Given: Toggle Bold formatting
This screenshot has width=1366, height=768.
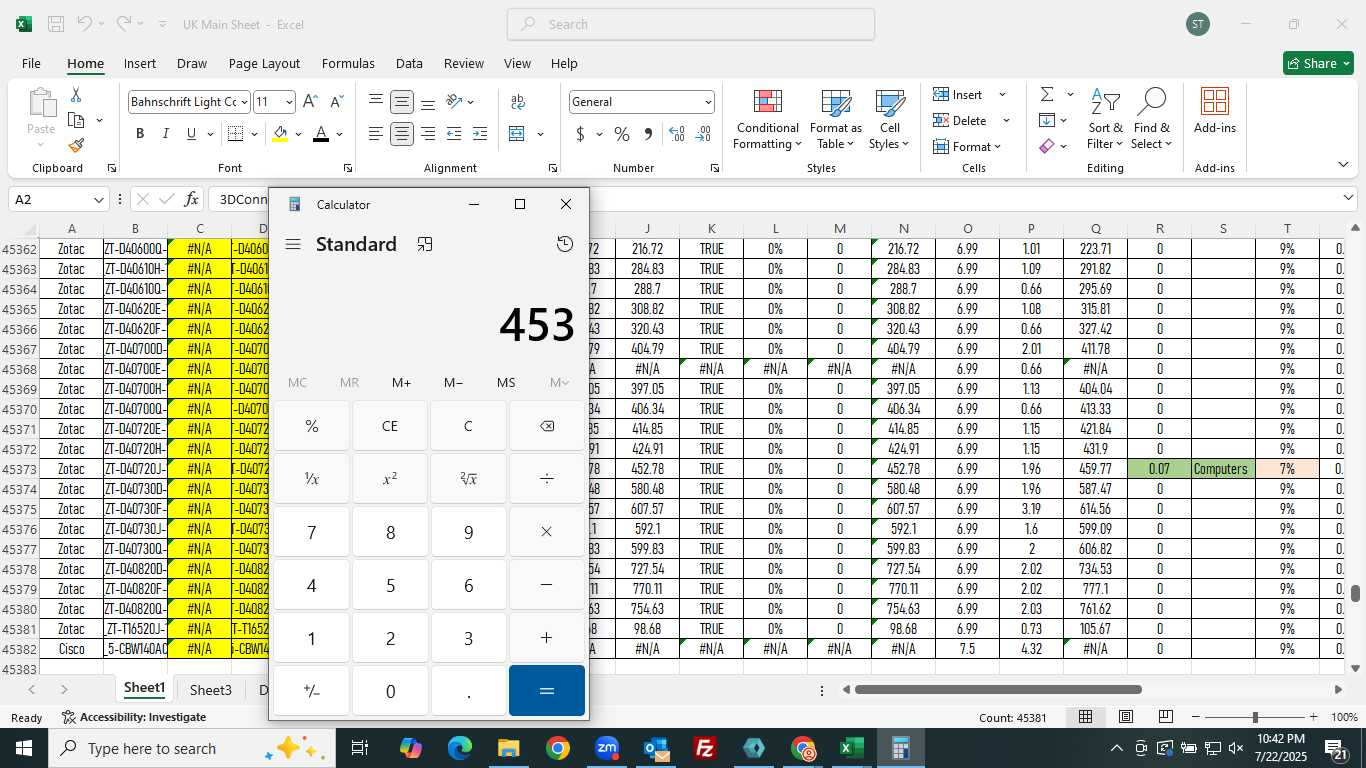Looking at the screenshot, I should click(140, 134).
